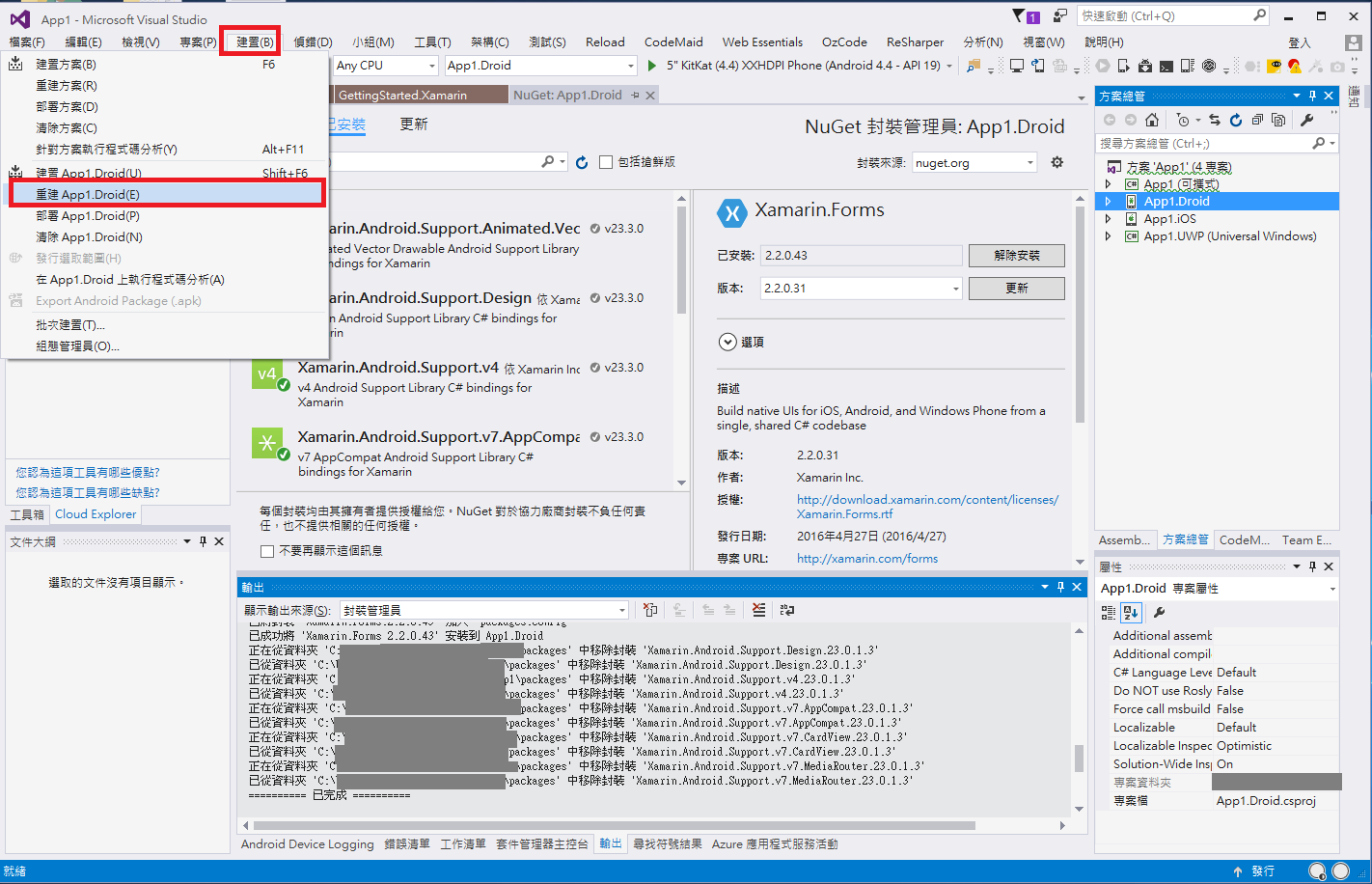
Task: Click the show all files icon in Solution Explorer
Action: click(1278, 120)
